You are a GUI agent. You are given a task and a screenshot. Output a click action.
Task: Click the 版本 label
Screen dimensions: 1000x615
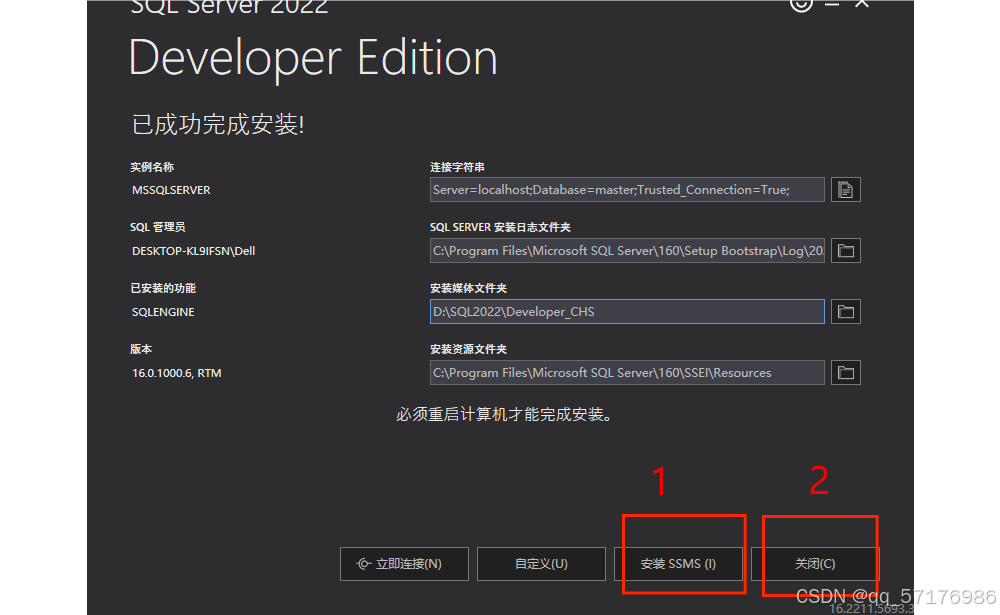click(141, 350)
